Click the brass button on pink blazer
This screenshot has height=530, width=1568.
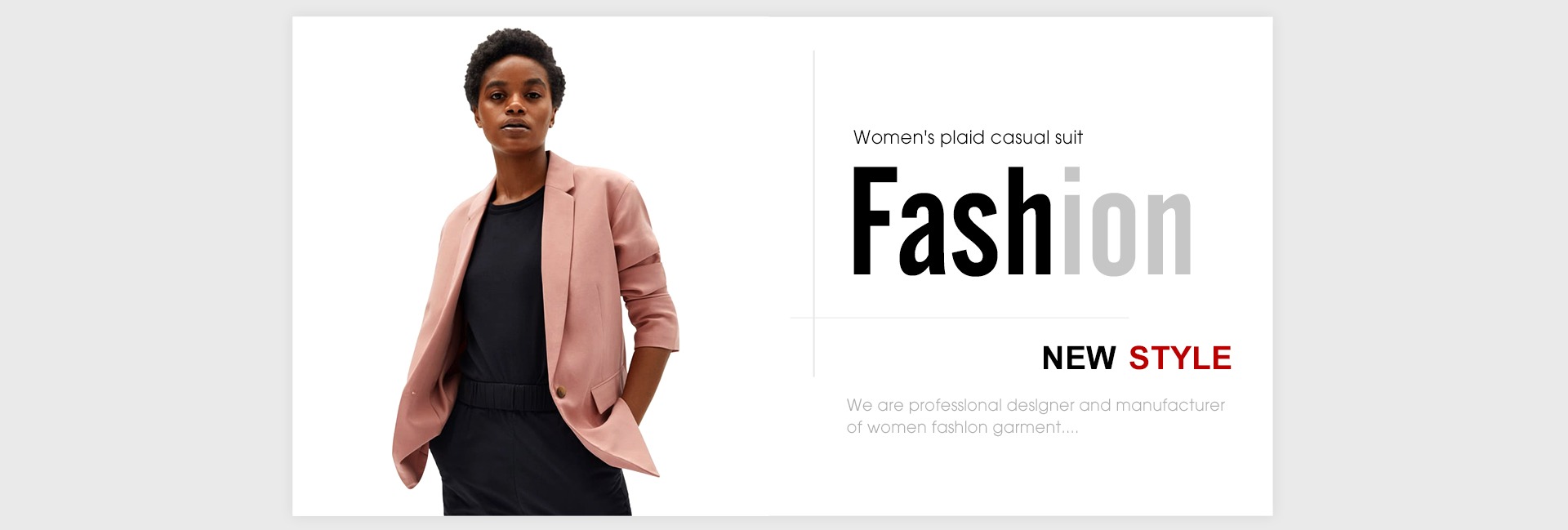click(561, 393)
